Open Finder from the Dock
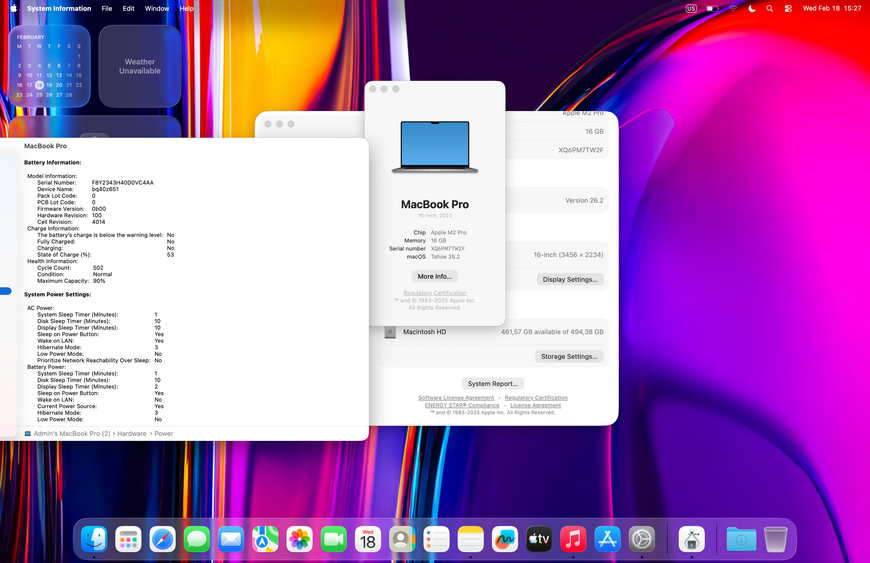Image resolution: width=870 pixels, height=563 pixels. 94,539
